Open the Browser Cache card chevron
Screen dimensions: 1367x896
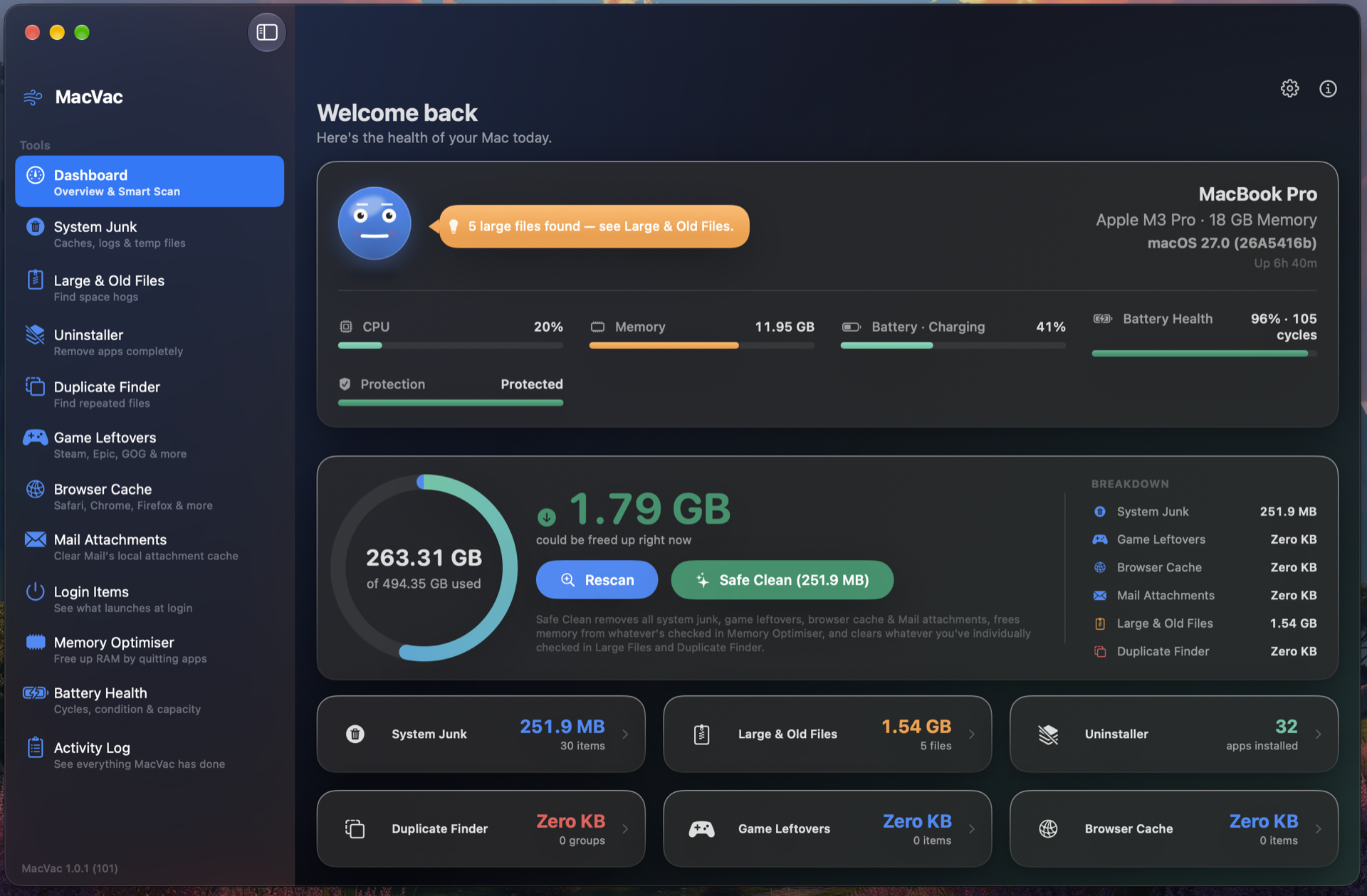[x=1318, y=828]
